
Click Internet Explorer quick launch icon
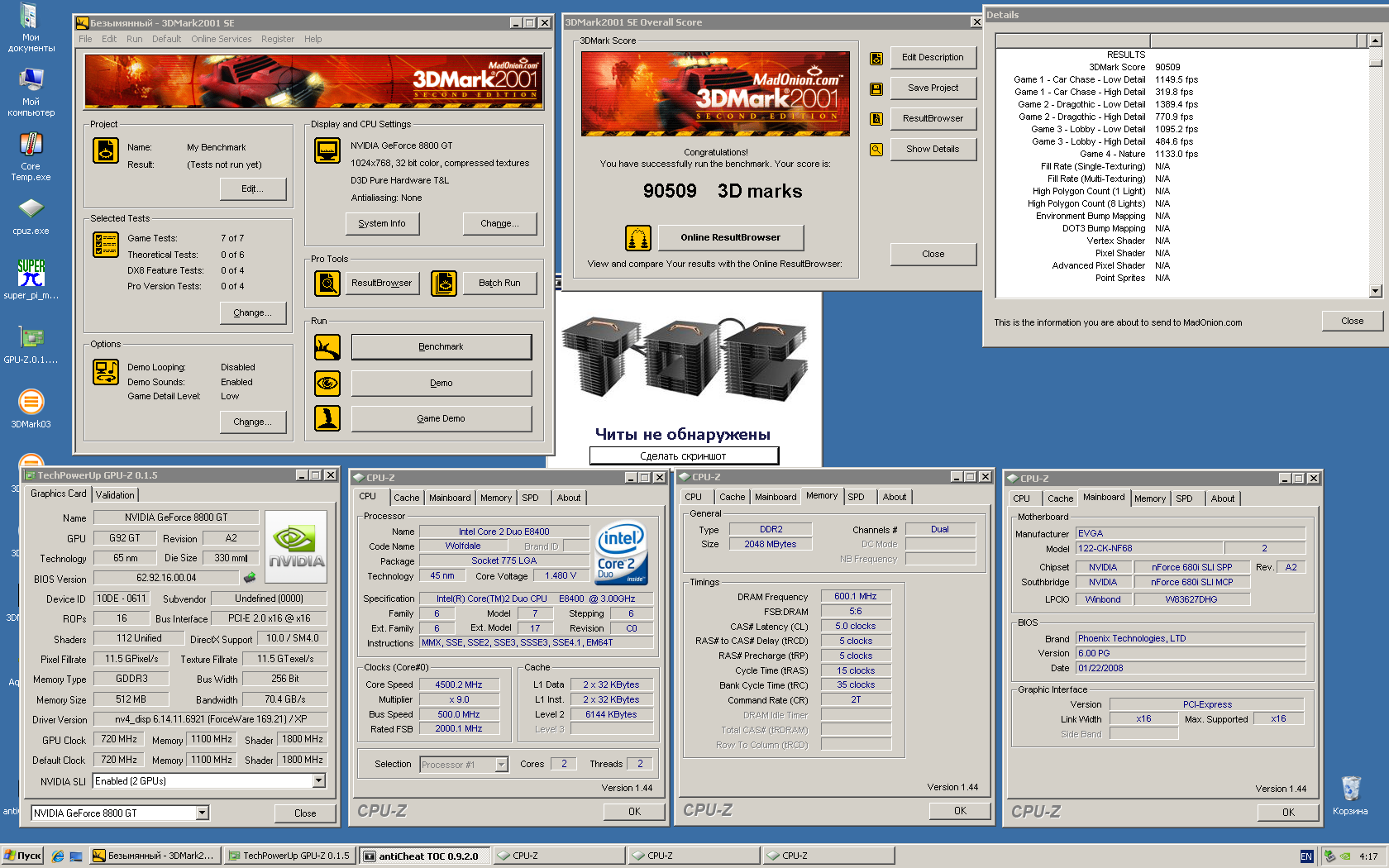(x=57, y=856)
